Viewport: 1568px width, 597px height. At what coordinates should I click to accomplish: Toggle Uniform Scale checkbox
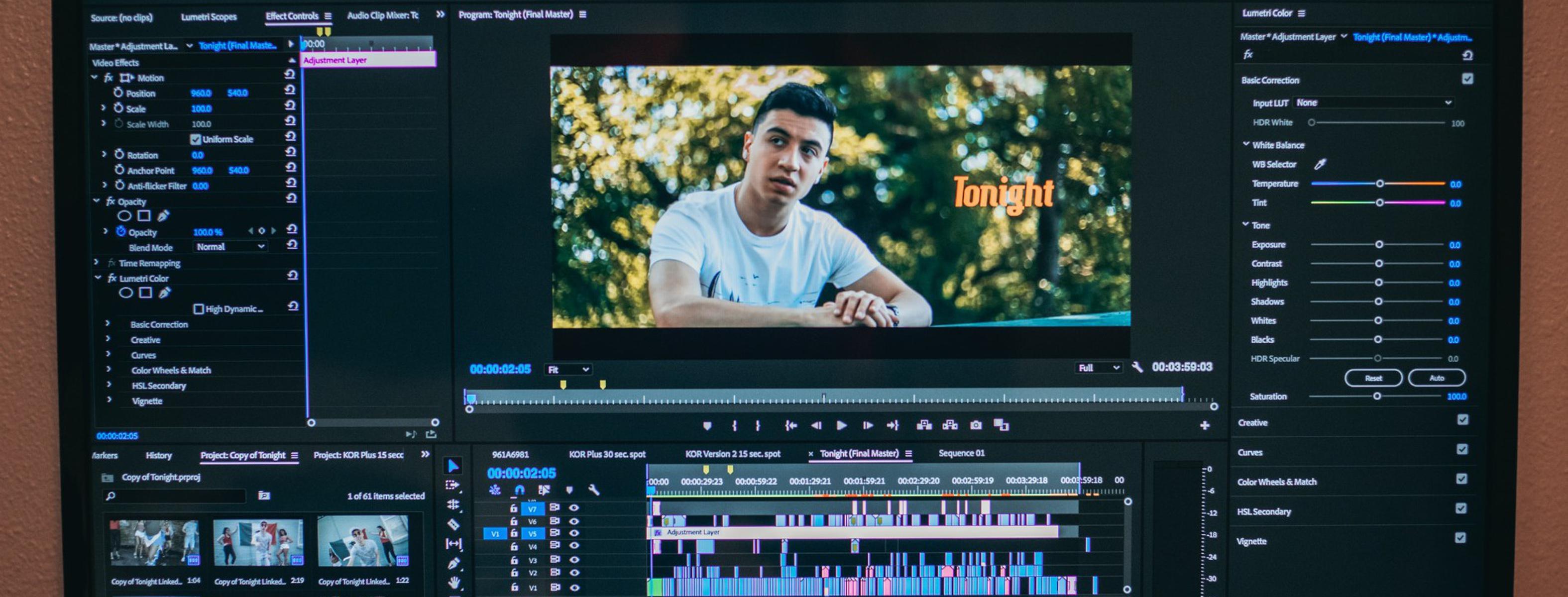pos(196,139)
